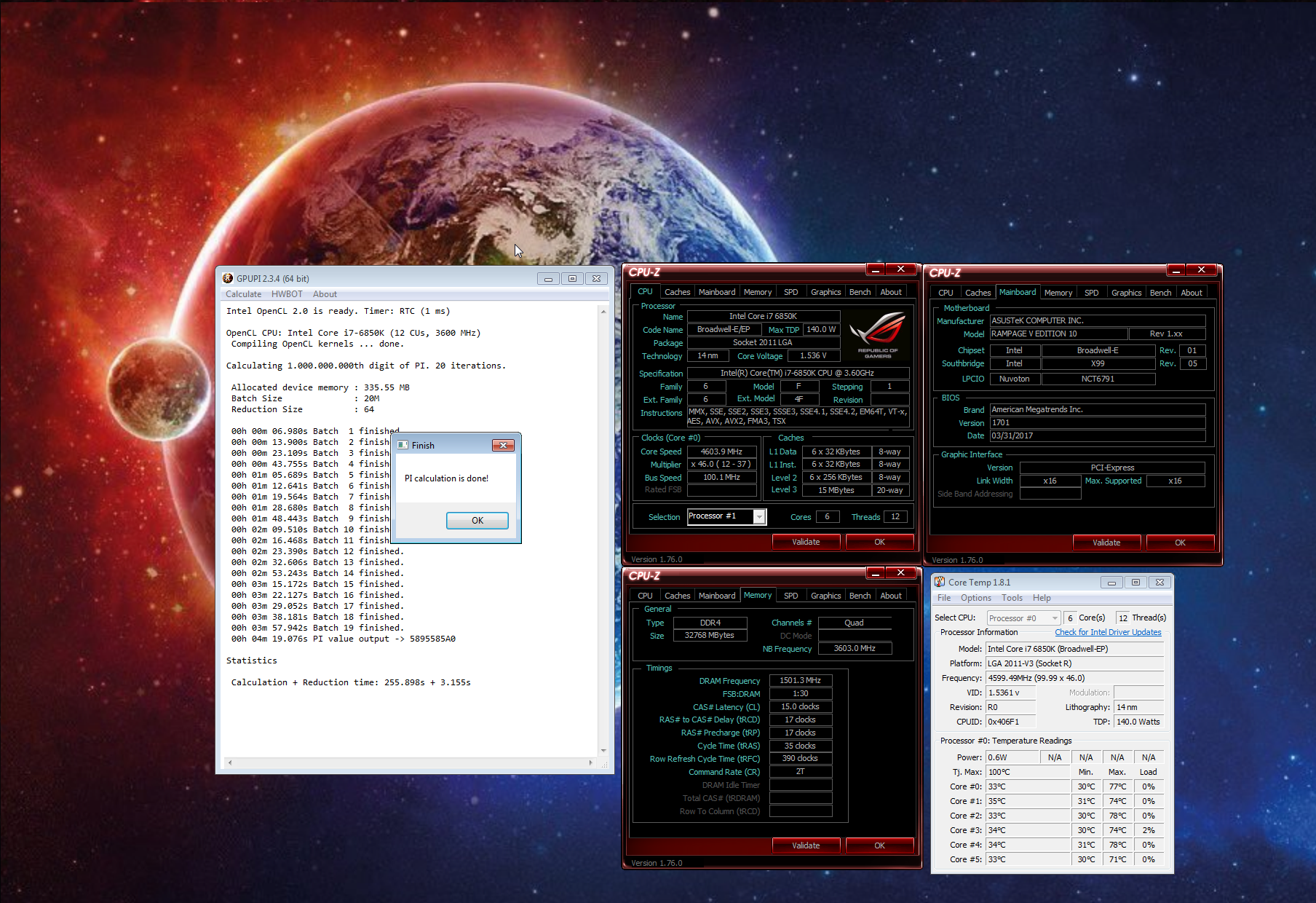This screenshot has height=903, width=1316.
Task: Close the GPUPI window
Action: tap(596, 278)
